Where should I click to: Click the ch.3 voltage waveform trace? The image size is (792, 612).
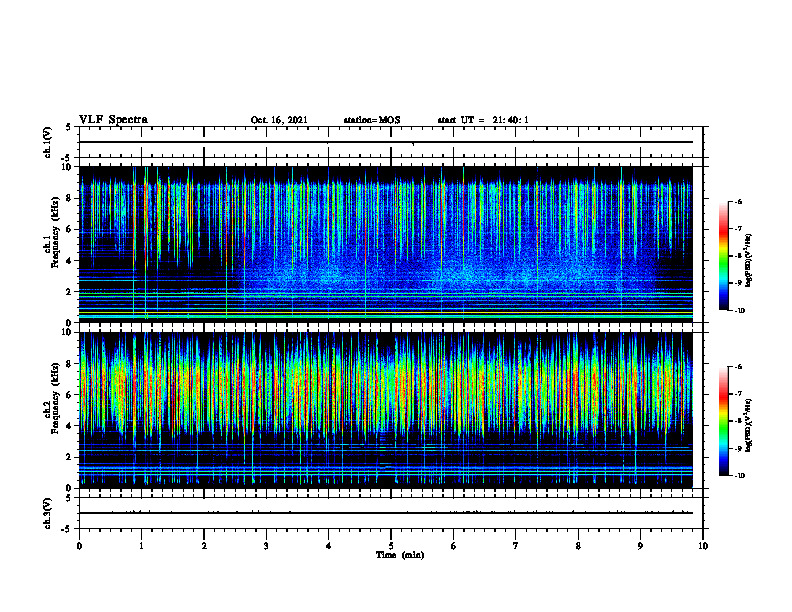(x=386, y=513)
